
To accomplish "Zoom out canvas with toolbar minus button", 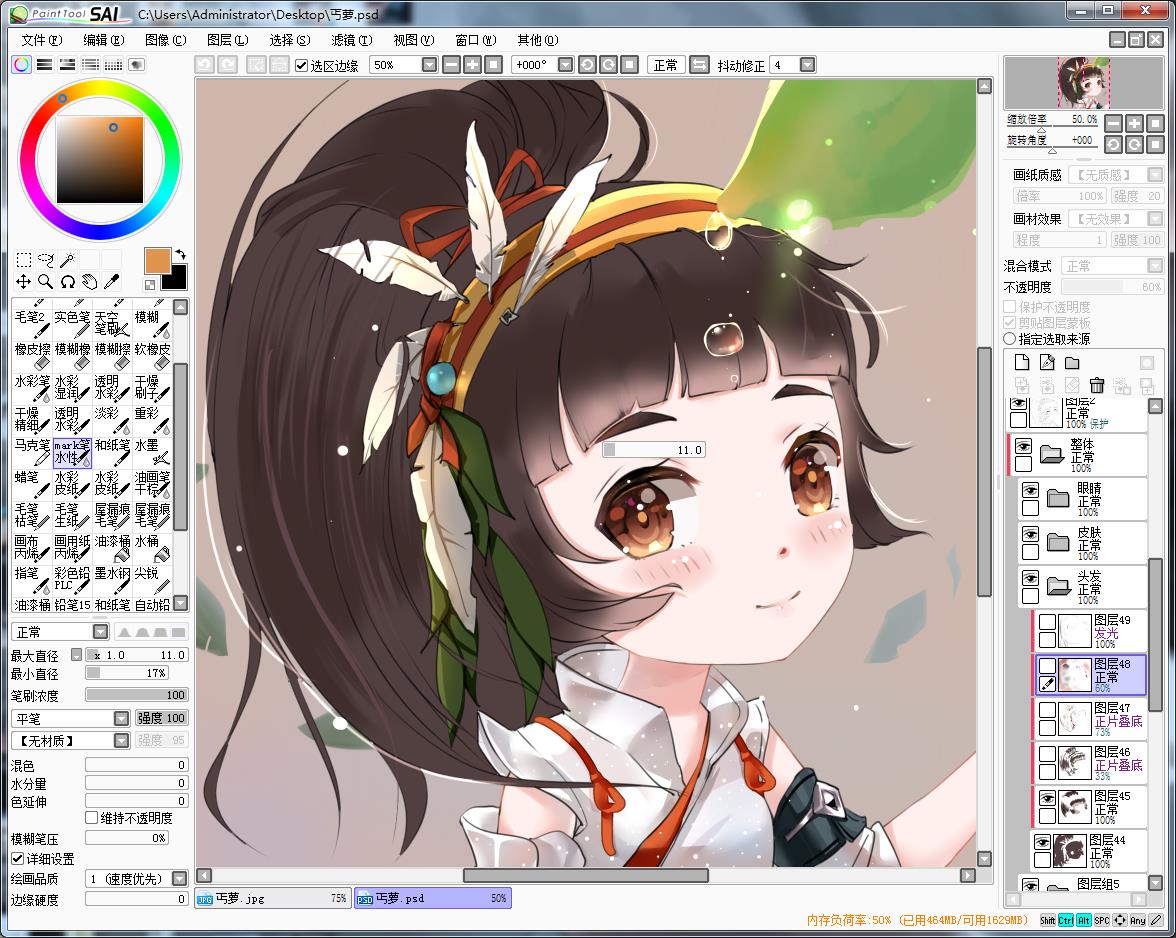I will pos(452,65).
